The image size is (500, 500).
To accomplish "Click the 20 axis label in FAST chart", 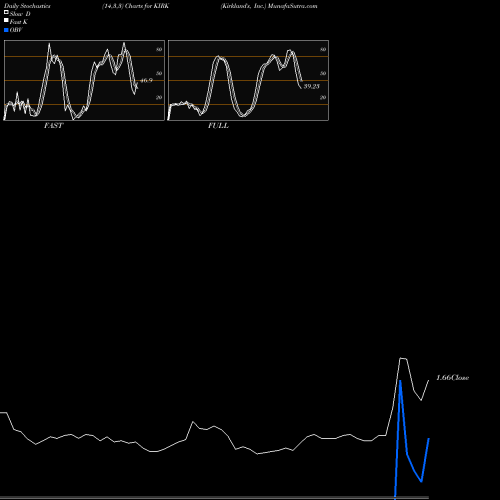I will (x=159, y=97).
